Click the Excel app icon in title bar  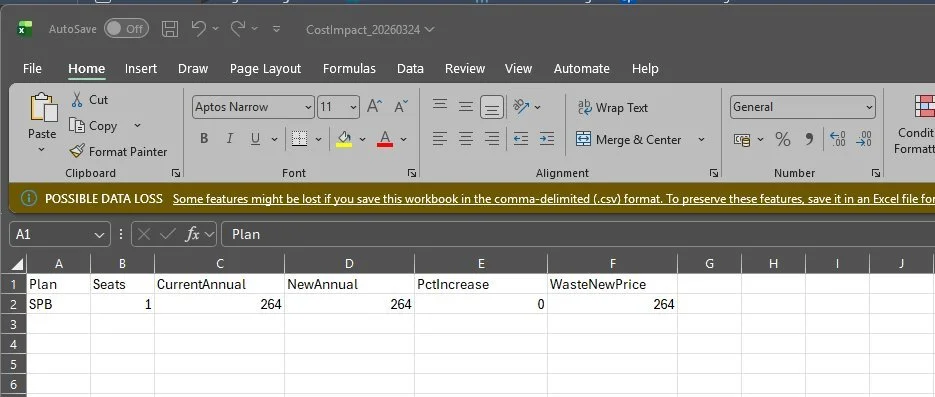(24, 29)
